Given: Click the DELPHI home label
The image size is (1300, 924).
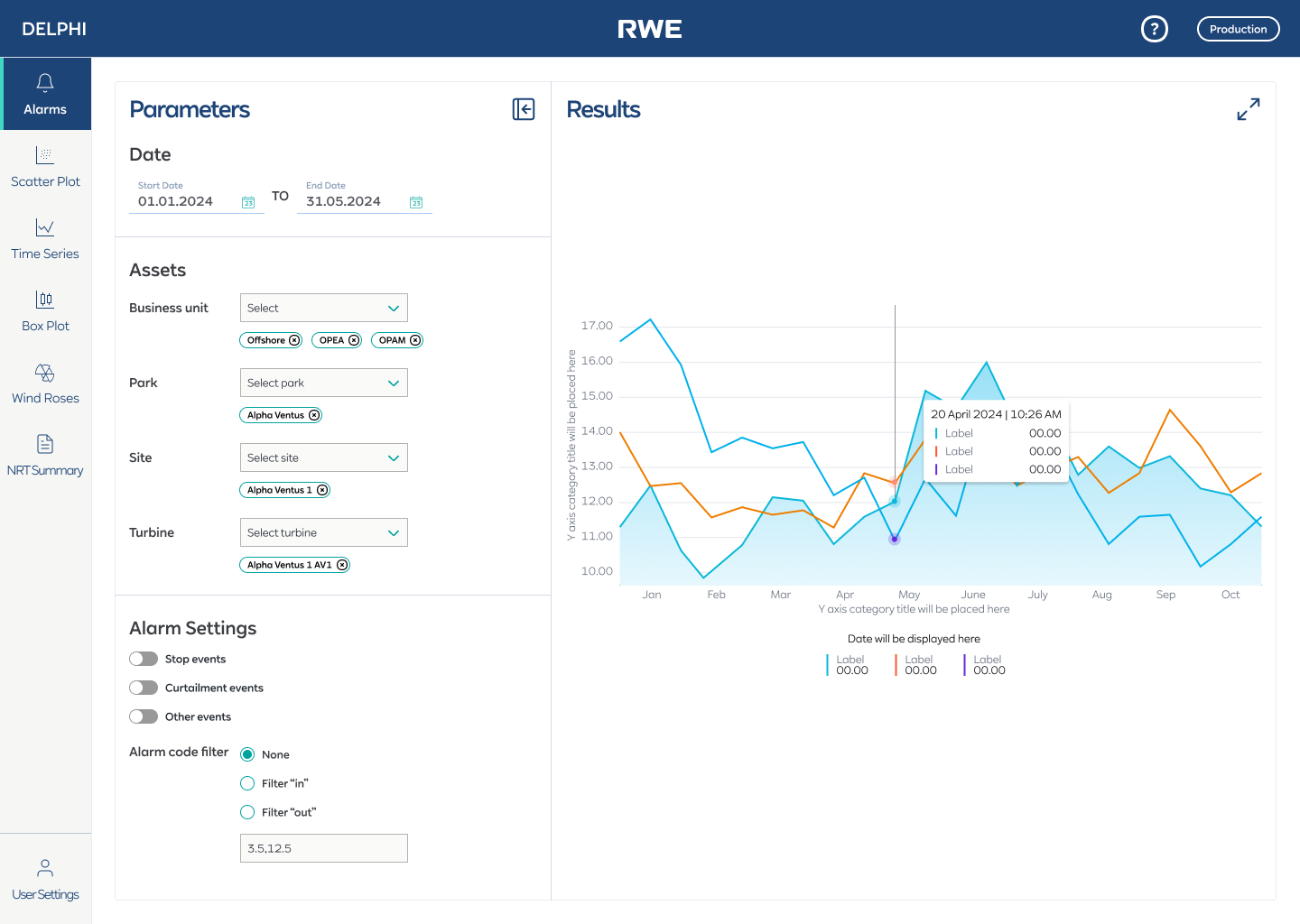Looking at the screenshot, I should (54, 28).
